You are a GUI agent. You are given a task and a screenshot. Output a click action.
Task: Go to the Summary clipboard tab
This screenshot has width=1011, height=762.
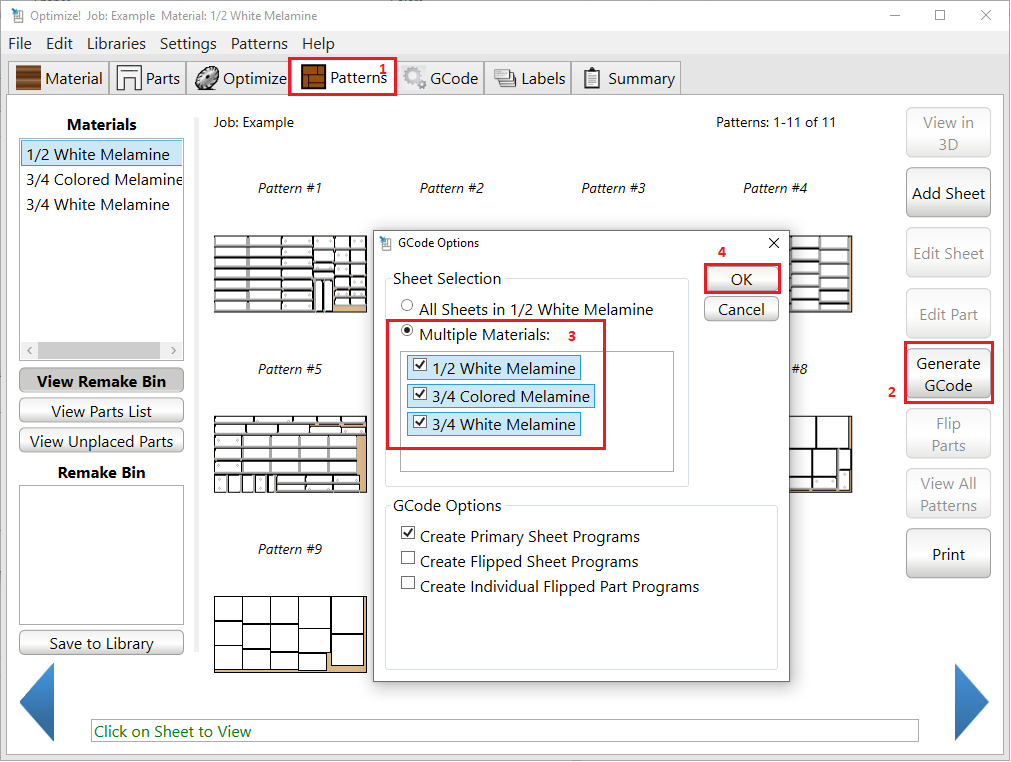[x=628, y=79]
